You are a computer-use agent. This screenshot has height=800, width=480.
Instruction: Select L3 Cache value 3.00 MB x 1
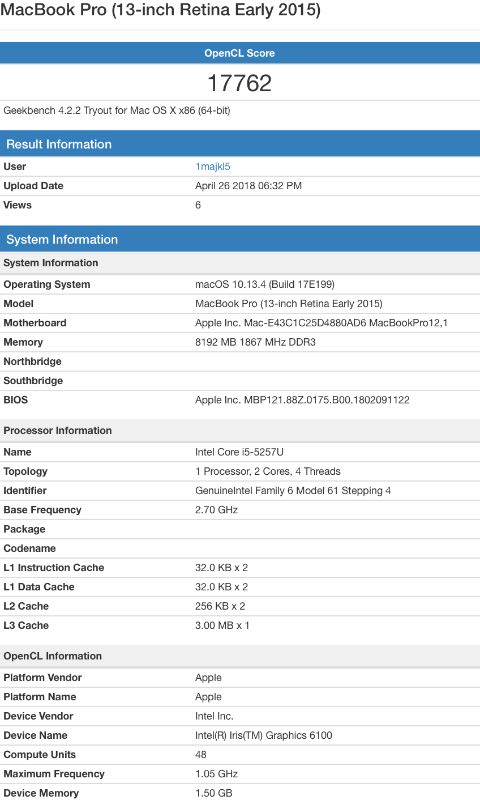pyautogui.click(x=222, y=626)
